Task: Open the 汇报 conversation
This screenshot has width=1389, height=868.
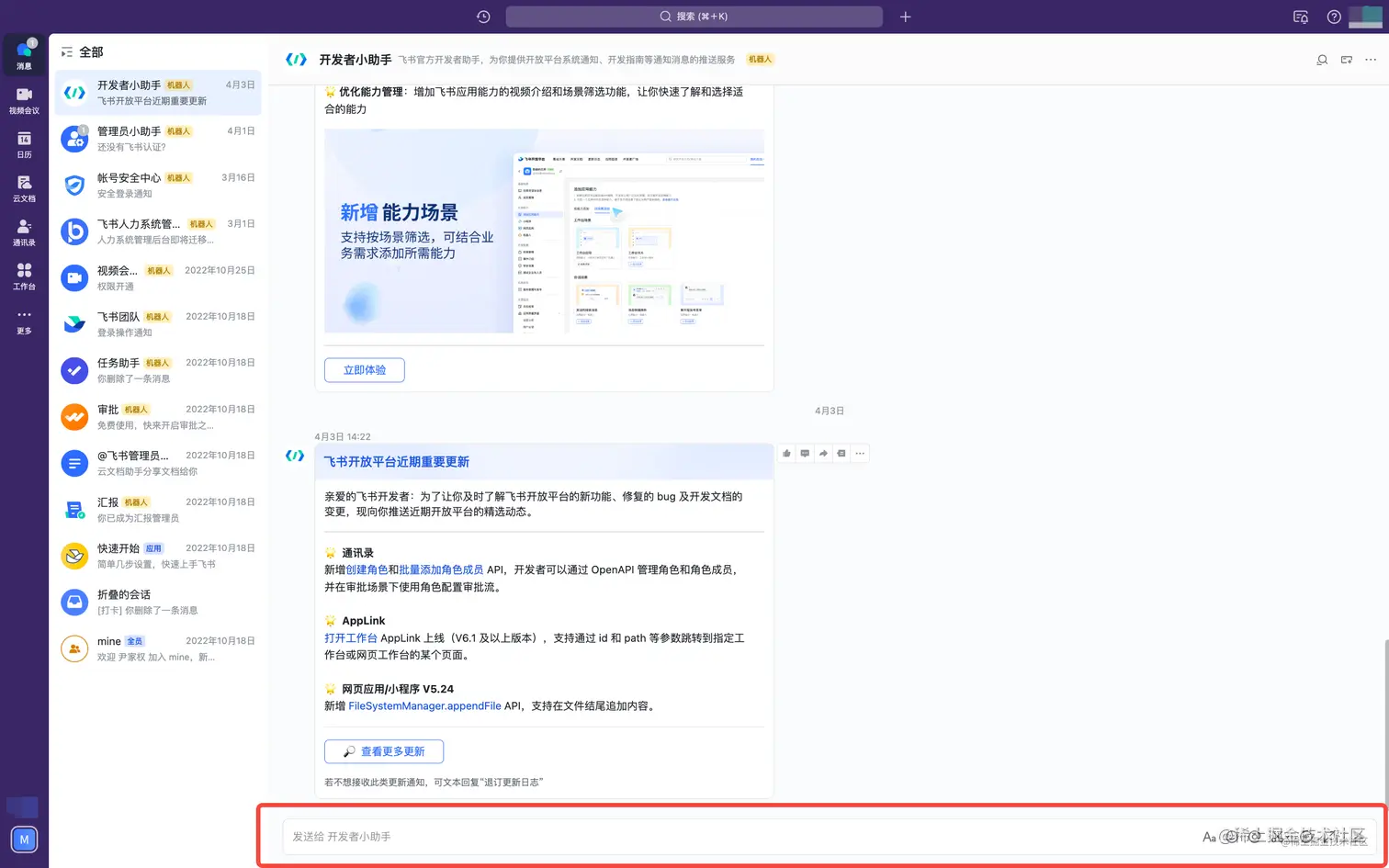Action: click(158, 510)
